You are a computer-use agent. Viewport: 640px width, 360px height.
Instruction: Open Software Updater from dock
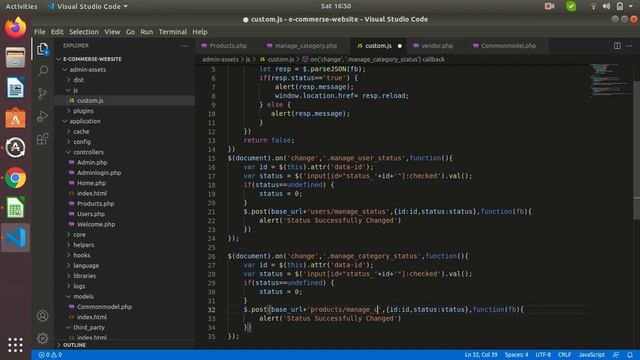point(16,148)
